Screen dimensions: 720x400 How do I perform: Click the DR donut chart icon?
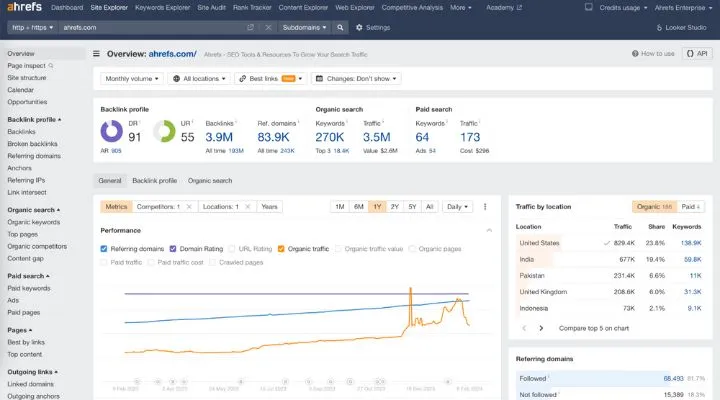(112, 131)
